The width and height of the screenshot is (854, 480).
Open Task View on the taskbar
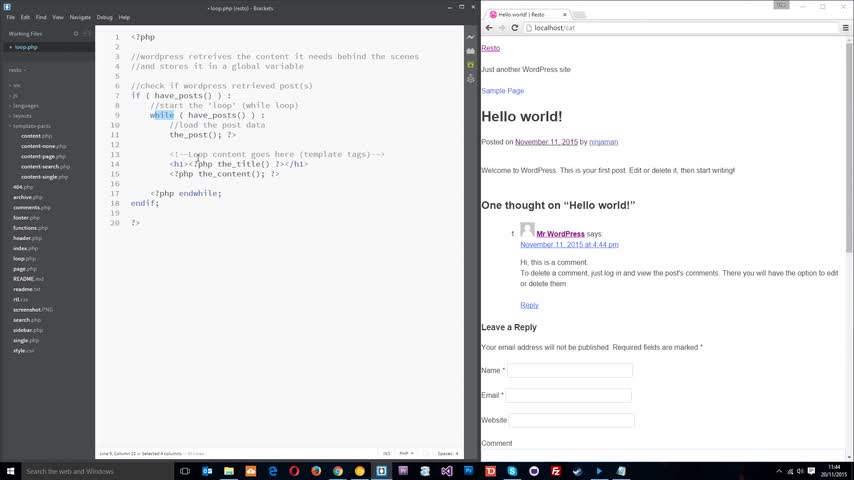(185, 471)
